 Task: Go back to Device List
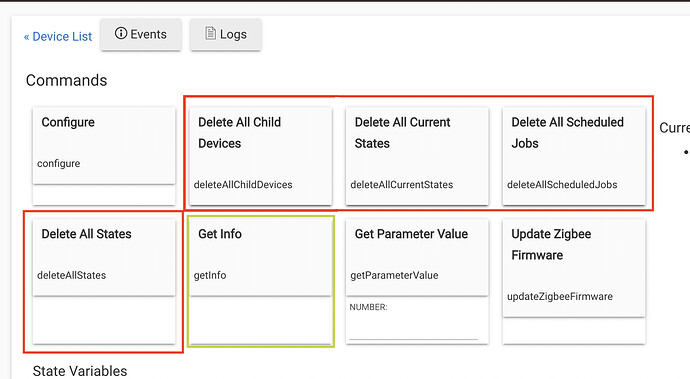pyautogui.click(x=58, y=37)
